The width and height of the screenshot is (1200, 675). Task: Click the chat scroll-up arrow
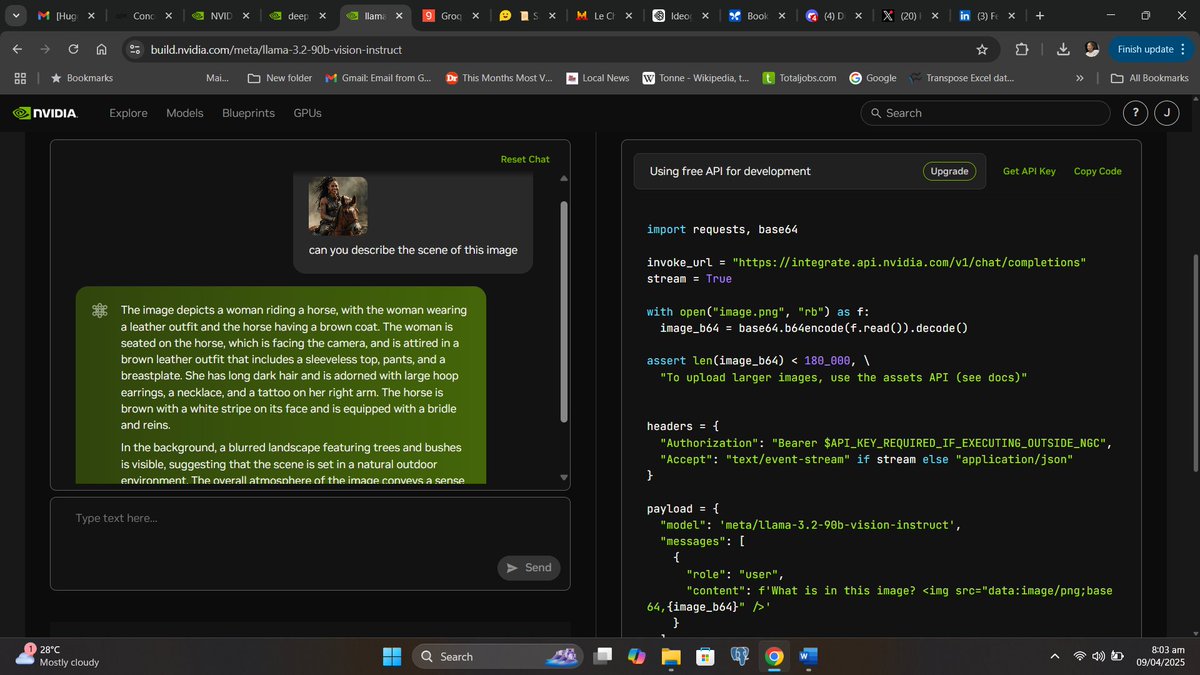tap(563, 178)
